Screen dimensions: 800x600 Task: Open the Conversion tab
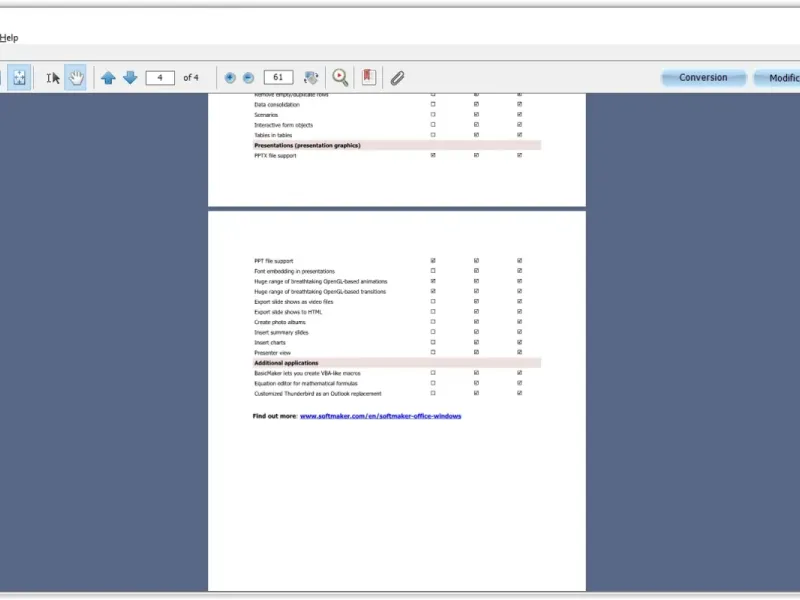coord(703,78)
